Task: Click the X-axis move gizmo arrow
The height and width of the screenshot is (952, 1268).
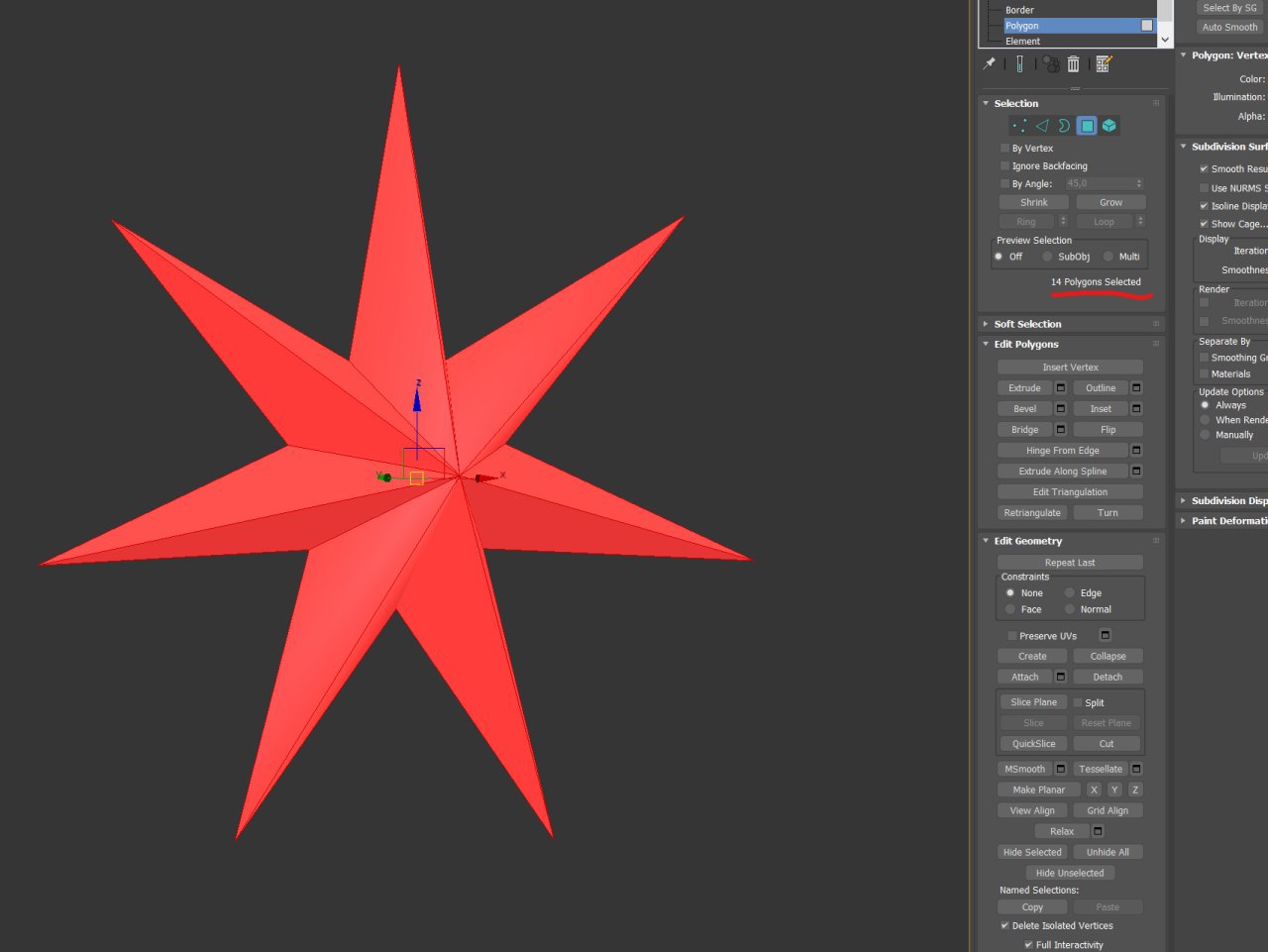Action: tap(486, 478)
